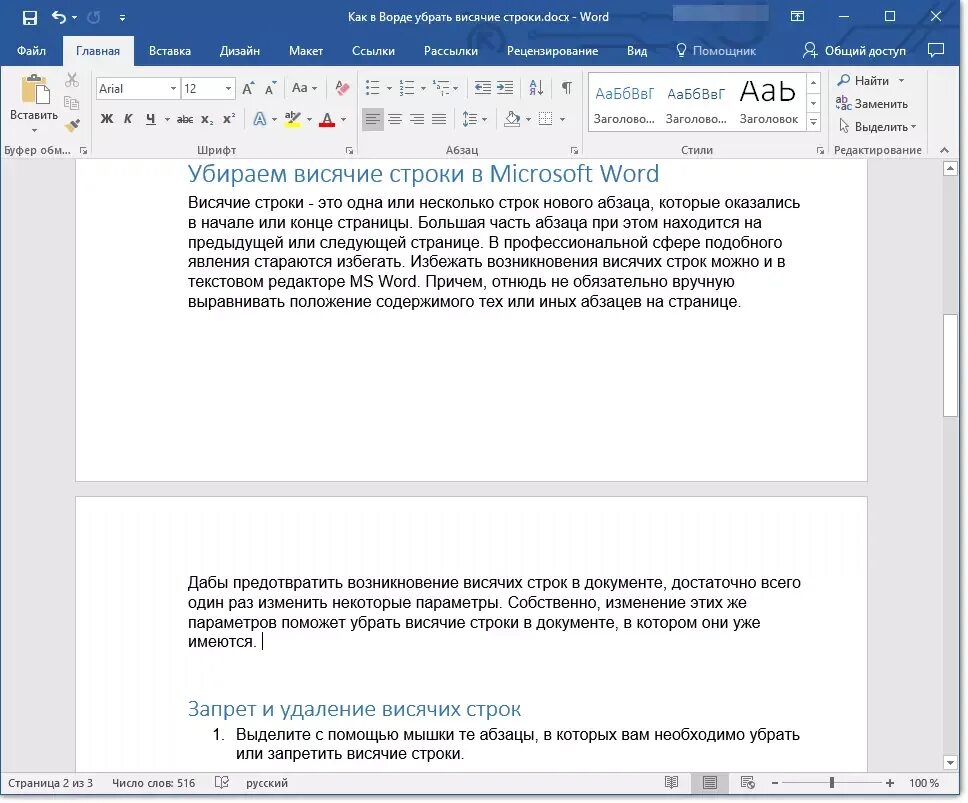Justify the paragraph text
The image size is (968, 803).
[x=439, y=119]
